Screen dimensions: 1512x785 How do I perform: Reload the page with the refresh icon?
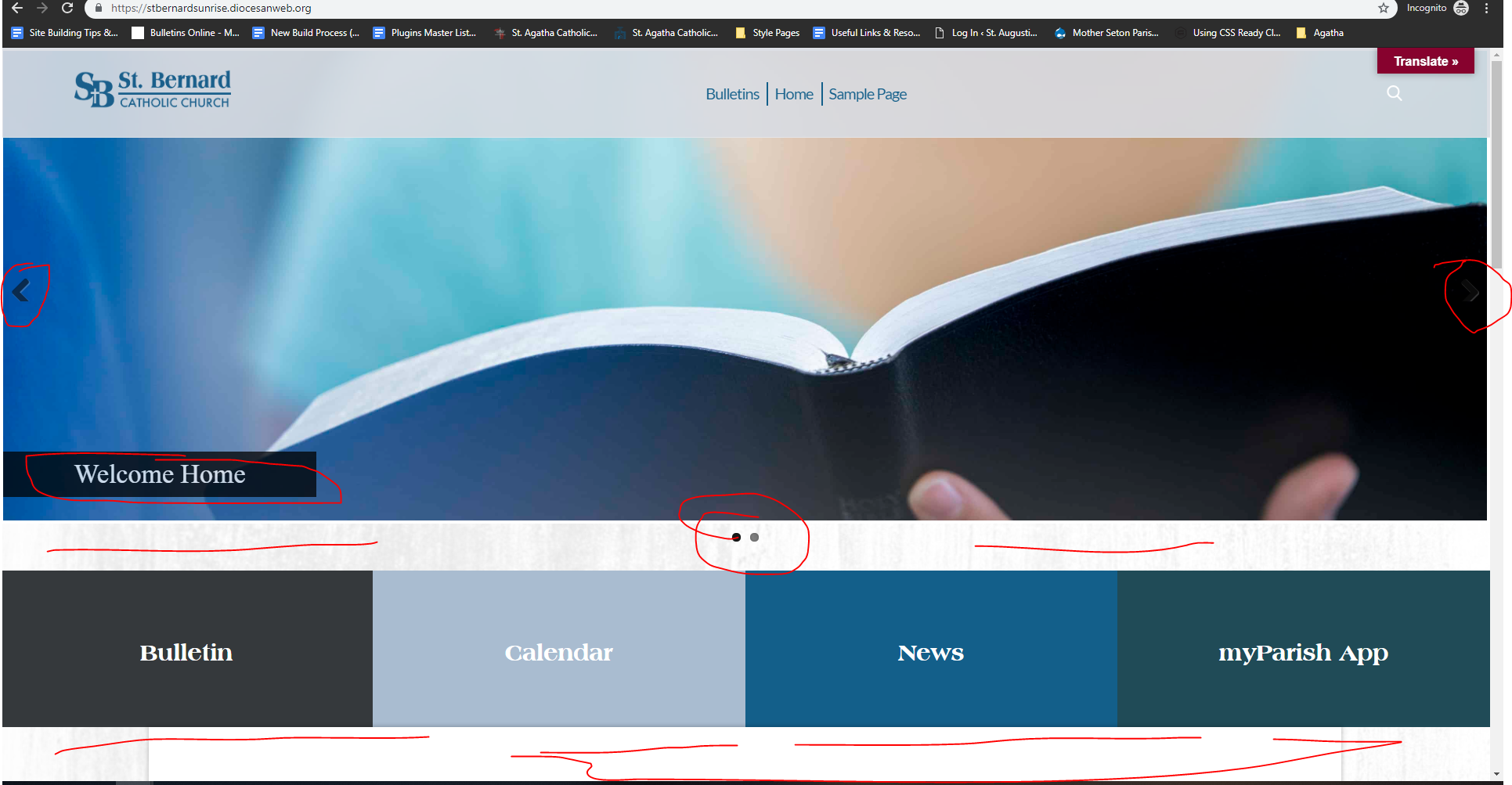(67, 8)
